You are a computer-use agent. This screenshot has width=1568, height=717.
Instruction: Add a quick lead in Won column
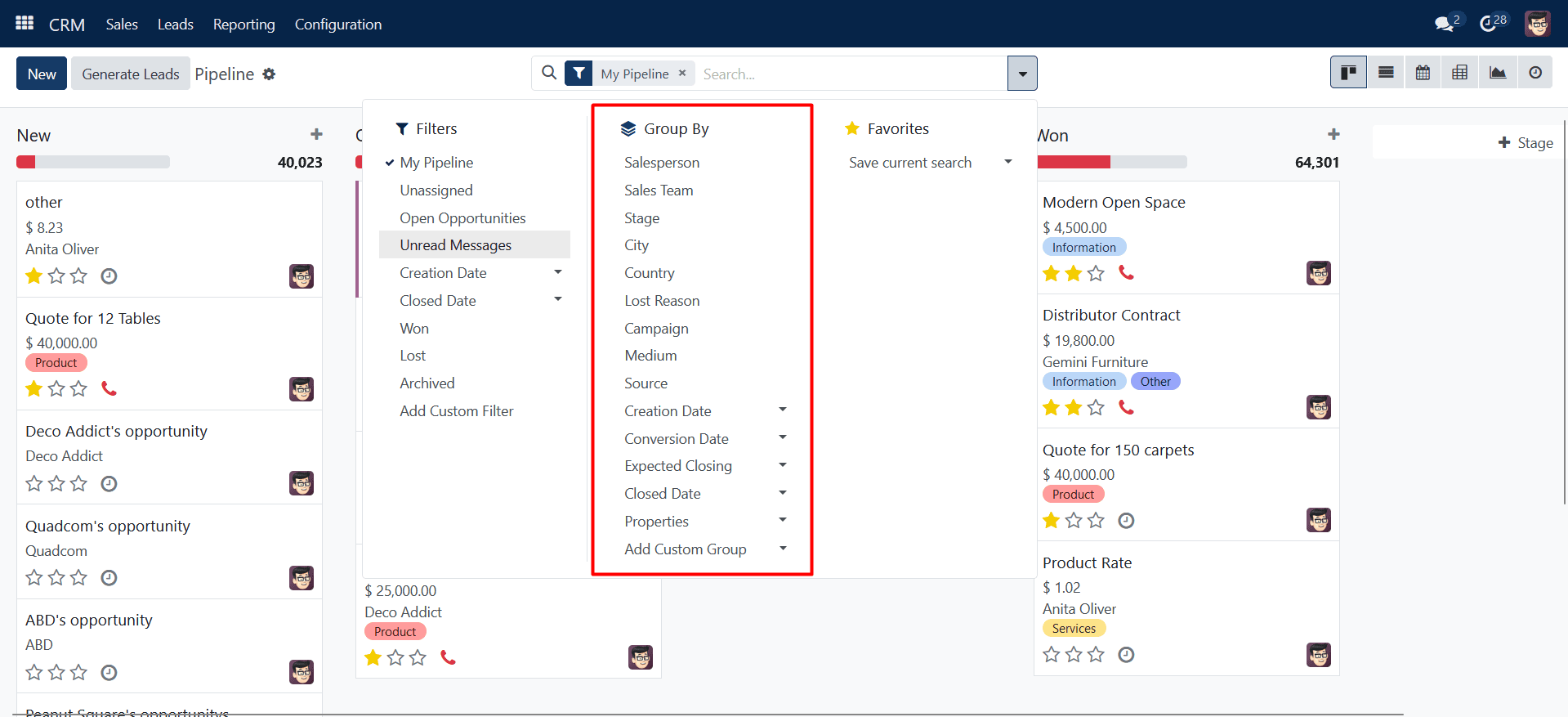click(x=1333, y=134)
